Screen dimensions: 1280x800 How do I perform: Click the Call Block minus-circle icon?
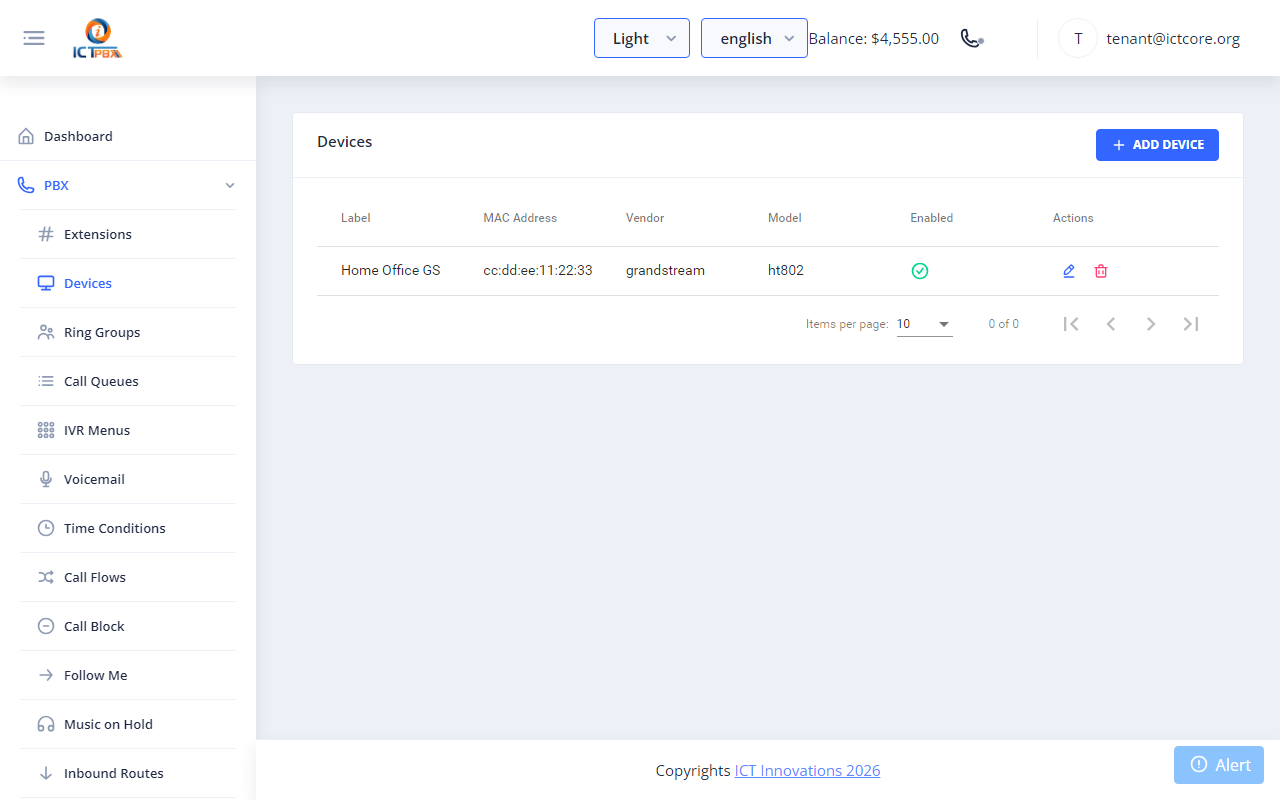click(46, 626)
